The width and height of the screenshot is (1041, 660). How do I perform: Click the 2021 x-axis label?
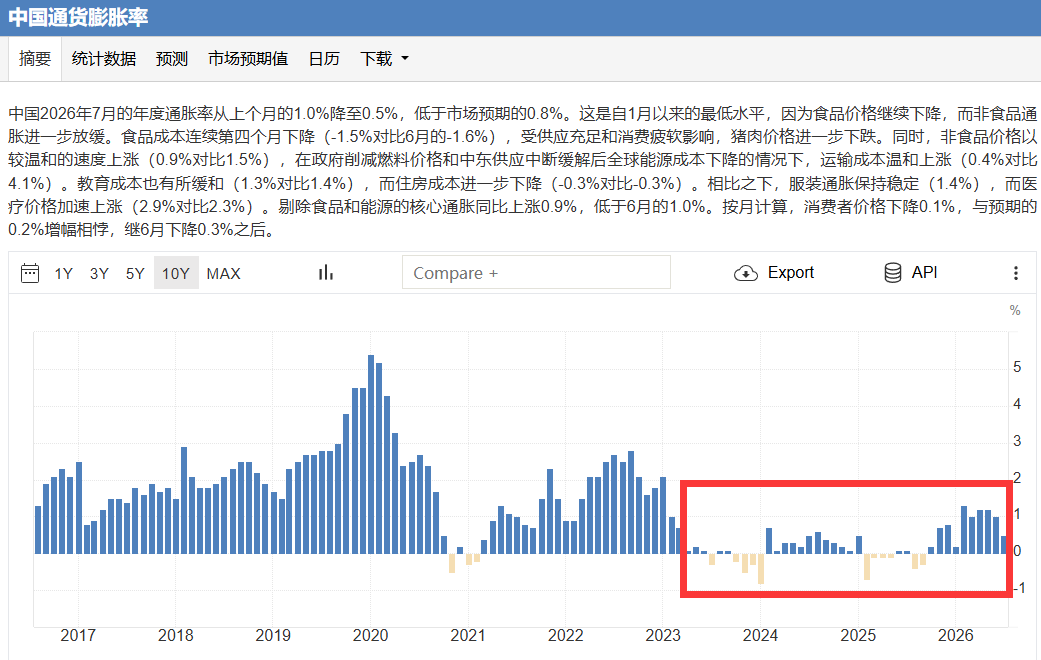tap(468, 635)
